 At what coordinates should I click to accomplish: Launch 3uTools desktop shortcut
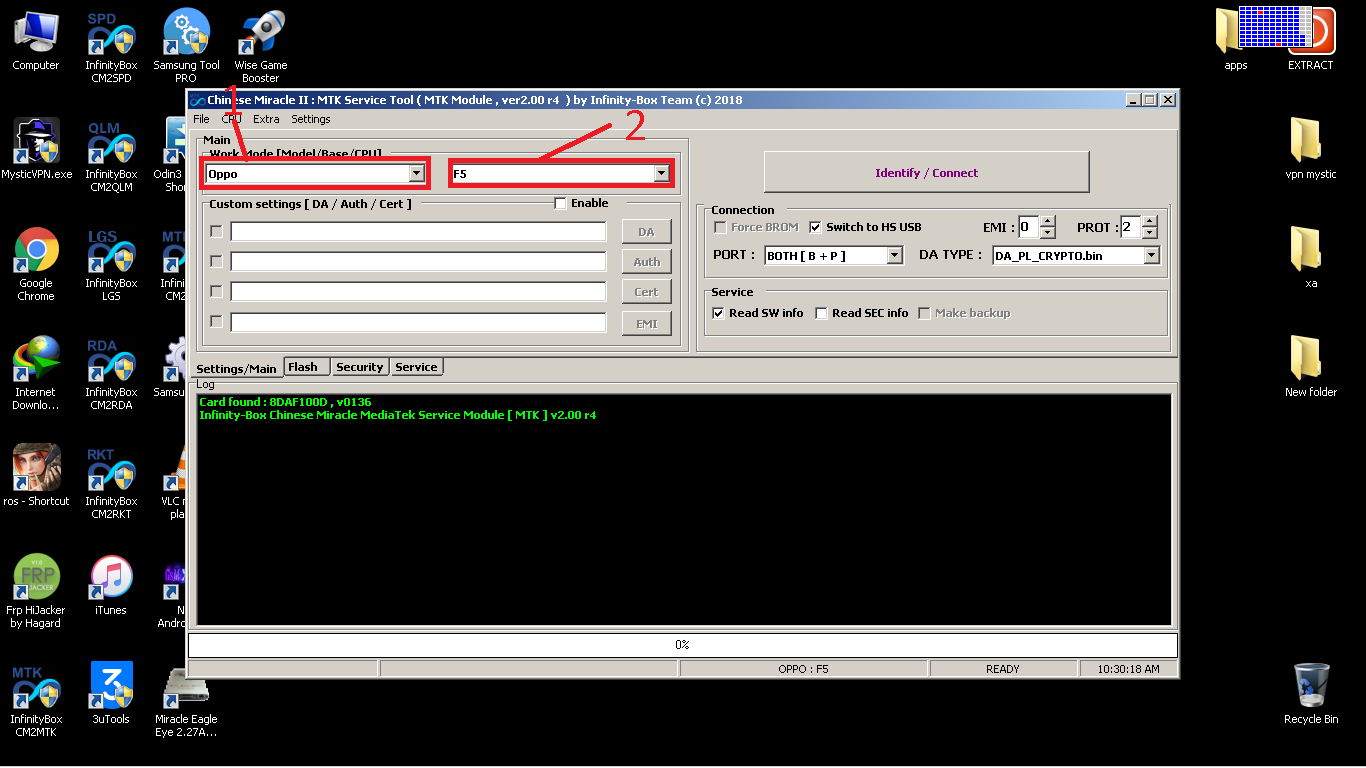point(111,694)
